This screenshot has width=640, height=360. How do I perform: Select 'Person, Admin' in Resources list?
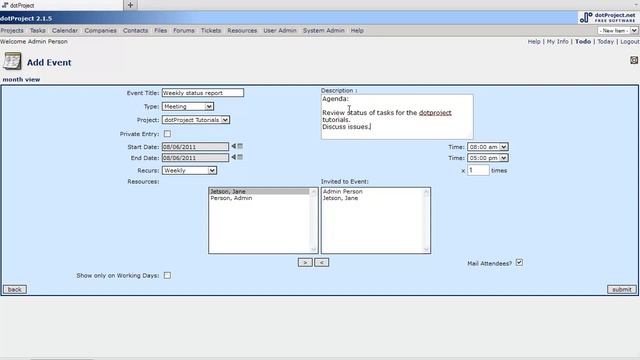click(x=259, y=198)
